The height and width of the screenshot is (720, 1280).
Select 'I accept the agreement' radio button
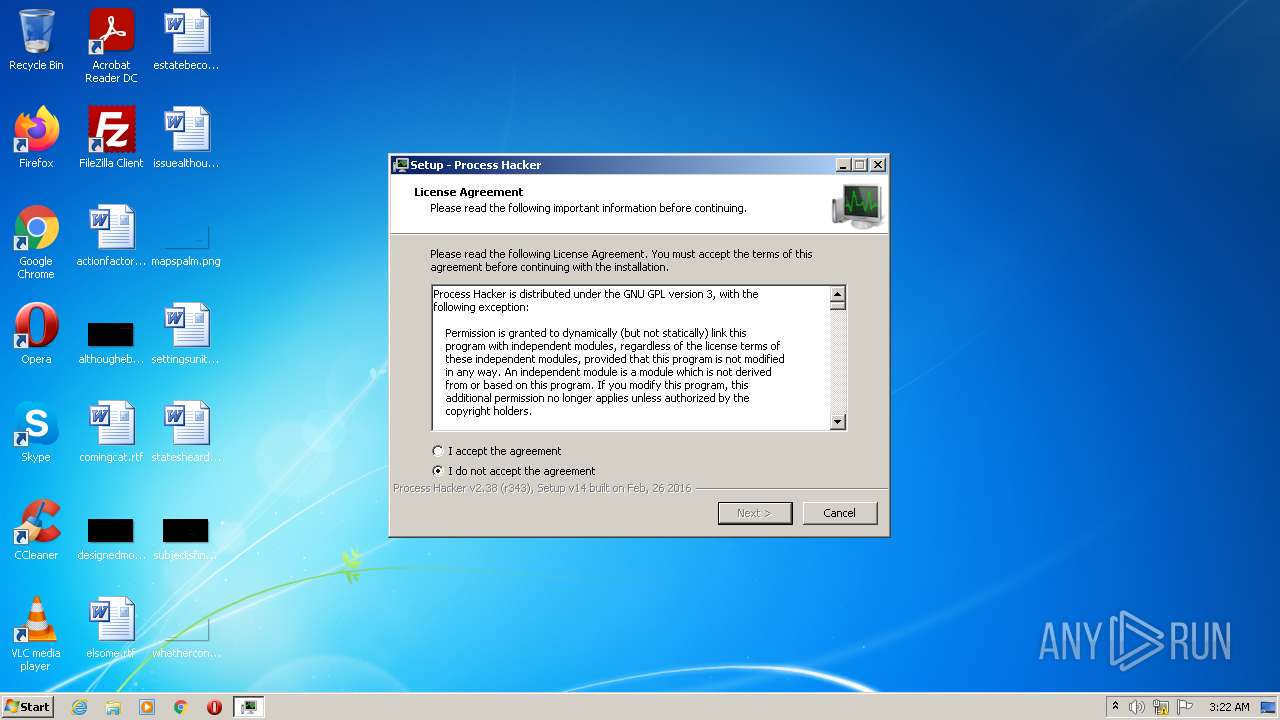(437, 451)
